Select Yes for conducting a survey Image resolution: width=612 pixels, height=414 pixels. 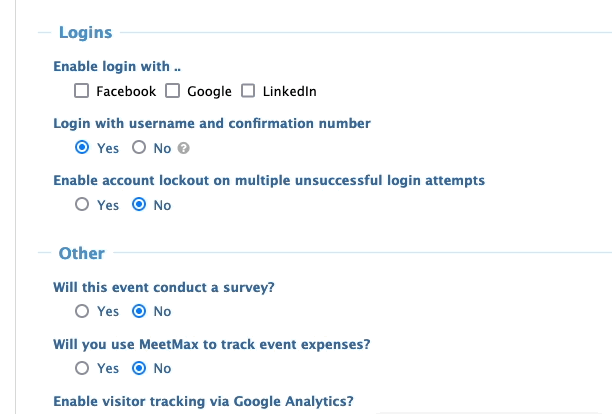coord(83,311)
